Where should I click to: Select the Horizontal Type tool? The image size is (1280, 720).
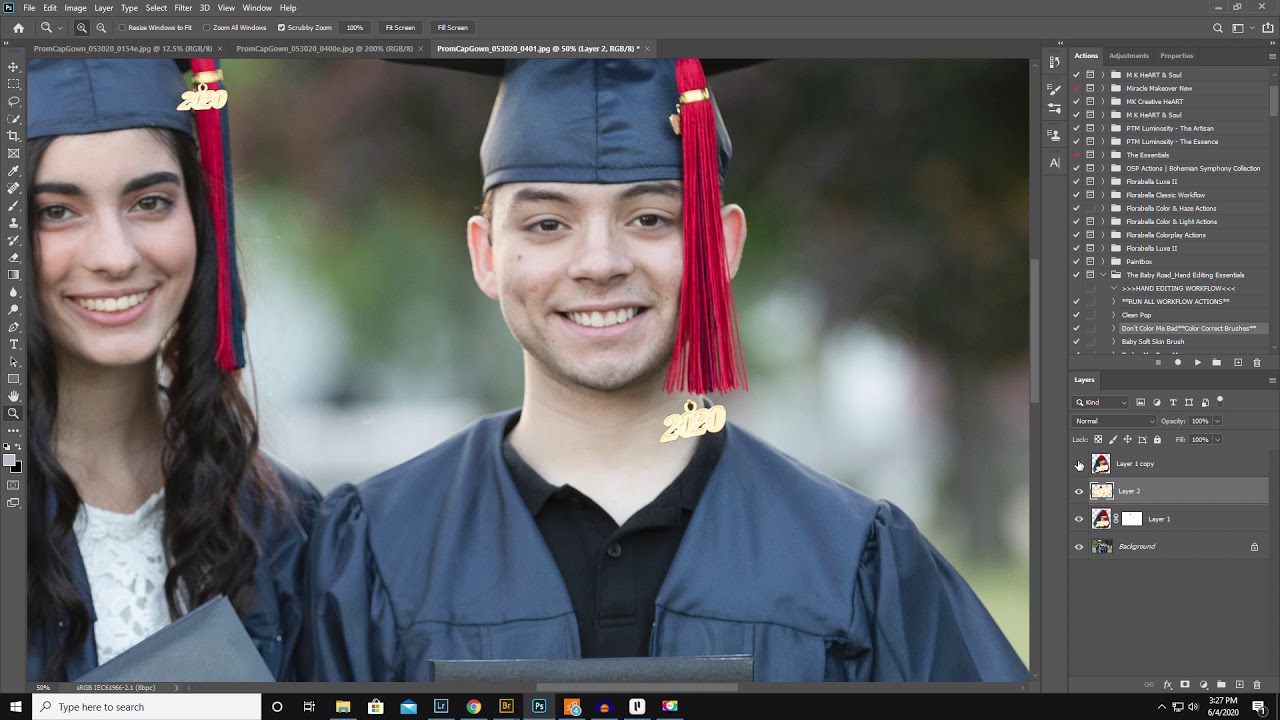(13, 344)
